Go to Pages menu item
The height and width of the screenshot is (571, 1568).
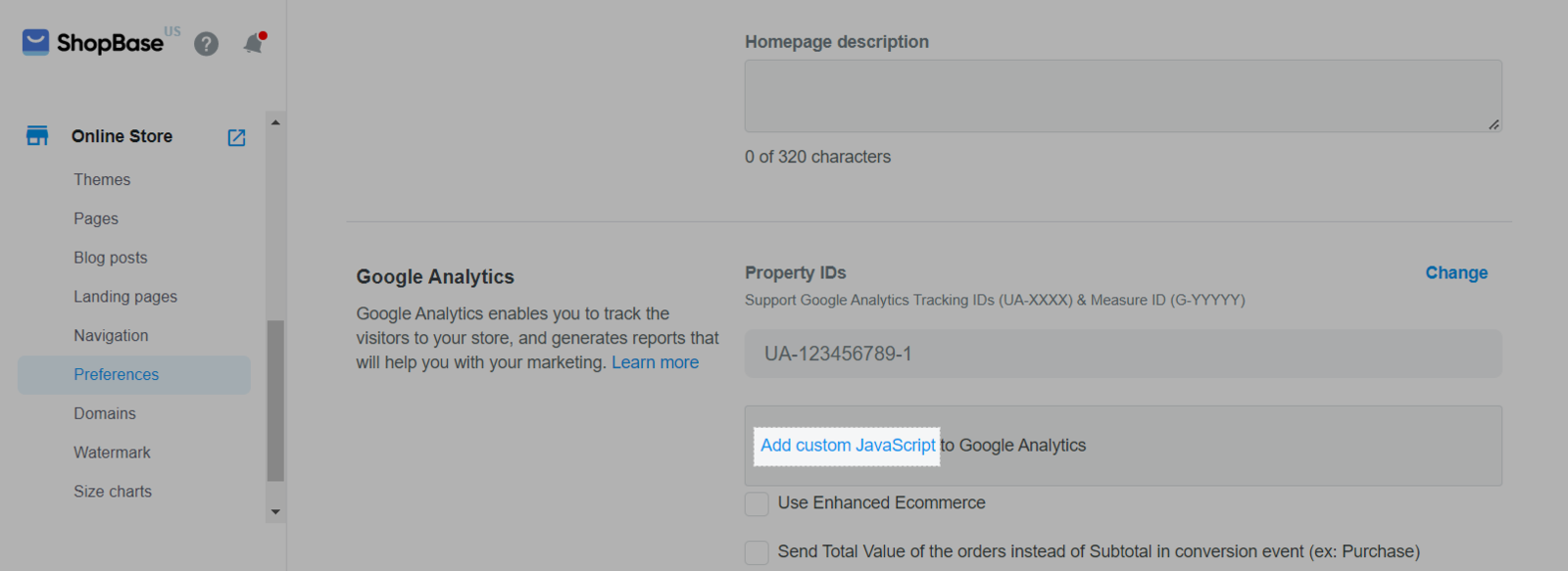click(96, 218)
